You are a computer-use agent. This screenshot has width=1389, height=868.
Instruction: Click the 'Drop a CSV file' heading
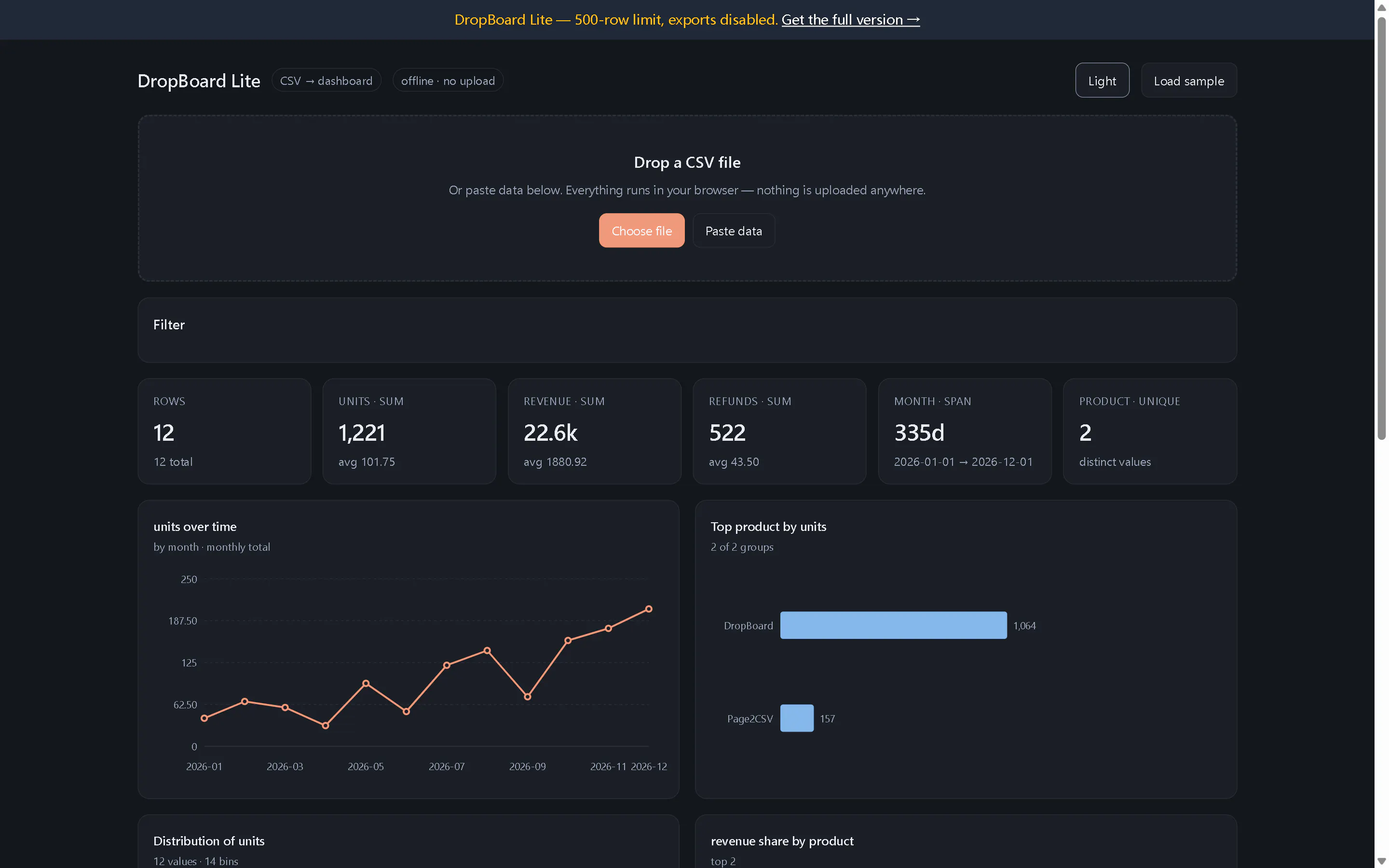(x=687, y=163)
